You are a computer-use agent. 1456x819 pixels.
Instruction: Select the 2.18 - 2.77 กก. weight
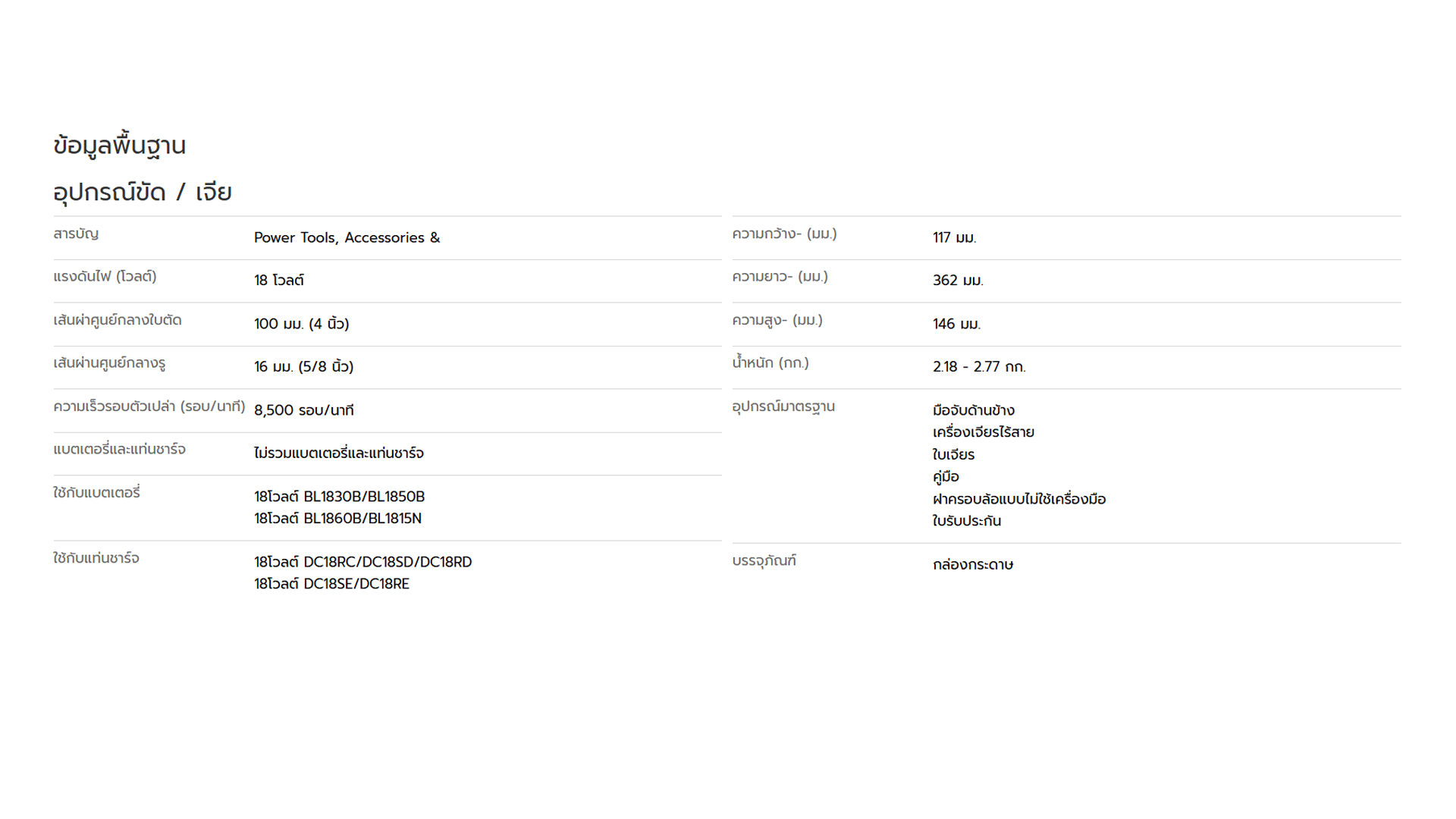(979, 367)
